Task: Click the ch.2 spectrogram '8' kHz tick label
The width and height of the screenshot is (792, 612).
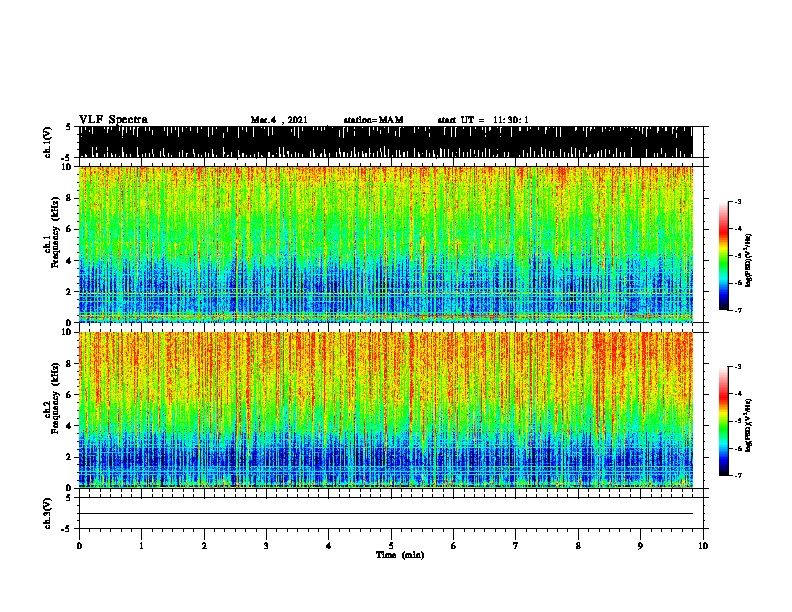Action: tap(69, 364)
